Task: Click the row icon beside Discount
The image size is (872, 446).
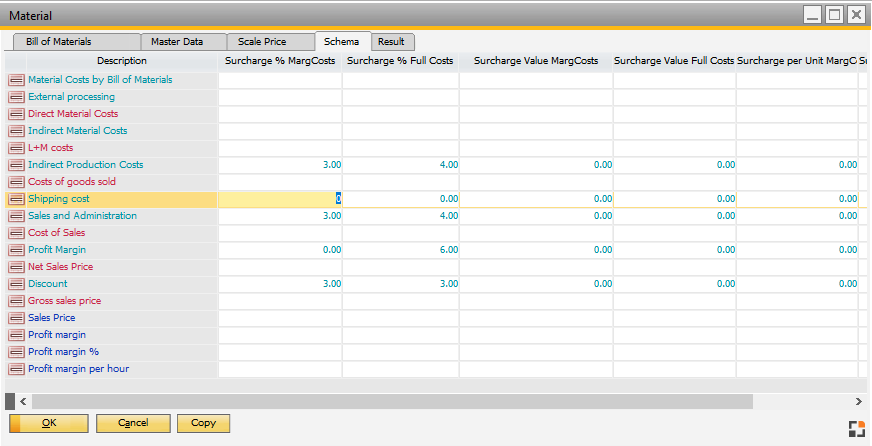Action: (16, 284)
